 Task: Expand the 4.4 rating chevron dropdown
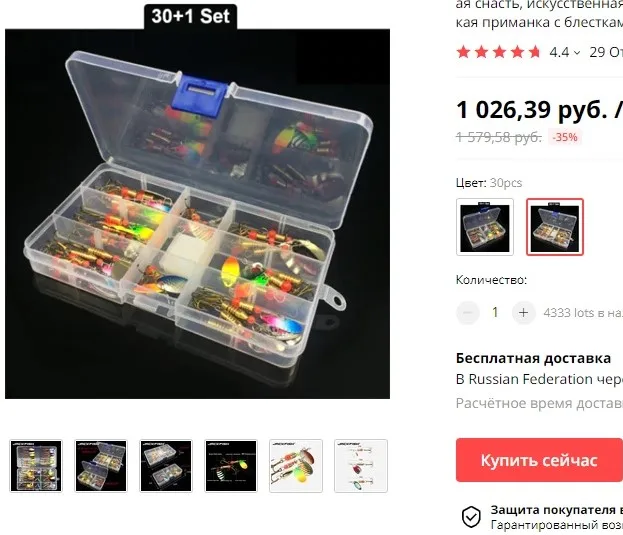(x=577, y=52)
